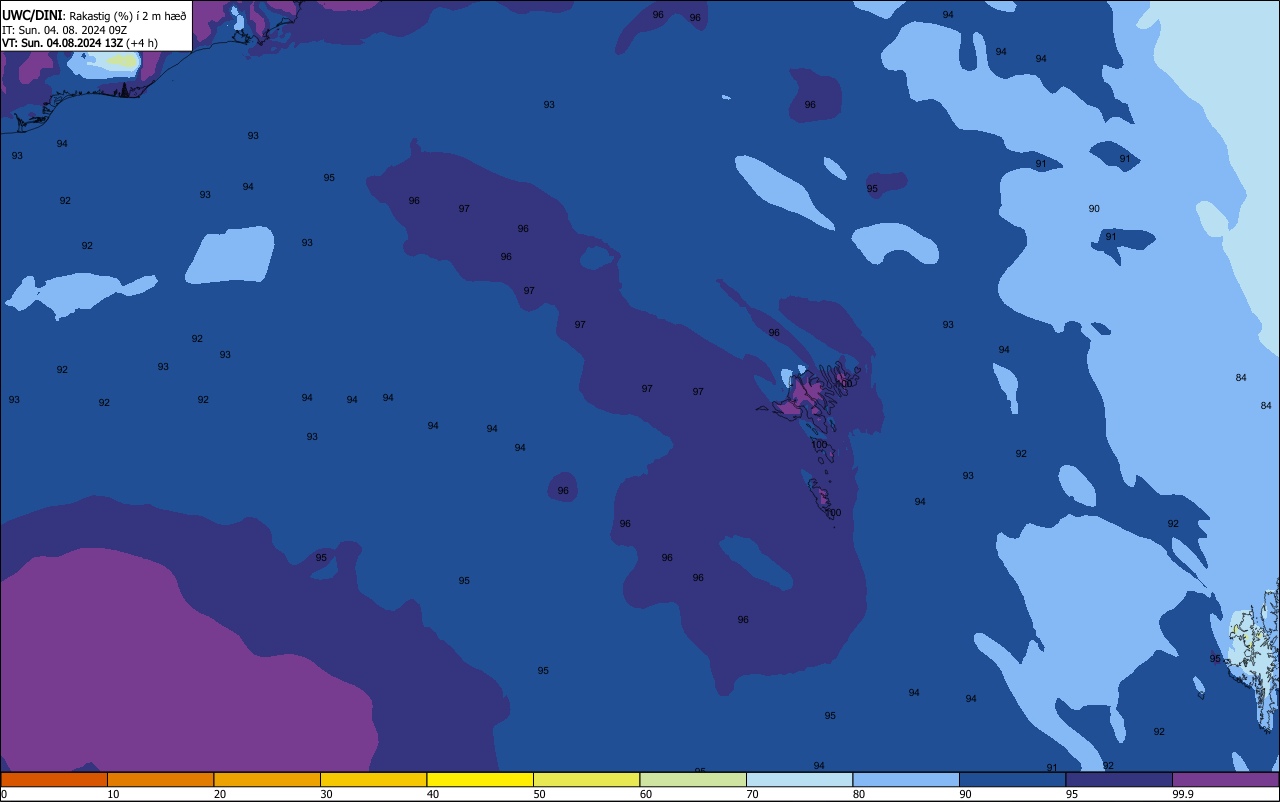Image resolution: width=1280 pixels, height=802 pixels.
Task: Click the colorbar tick label '0'
Action: click(x=4, y=794)
